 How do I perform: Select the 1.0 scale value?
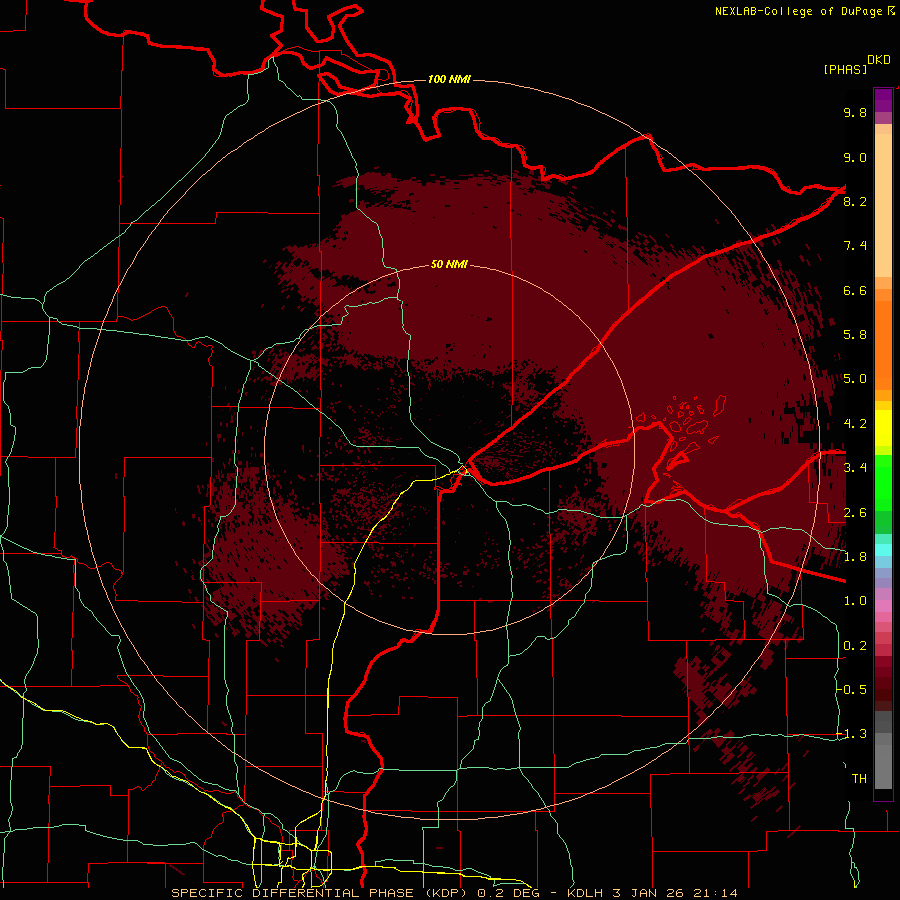click(x=855, y=601)
